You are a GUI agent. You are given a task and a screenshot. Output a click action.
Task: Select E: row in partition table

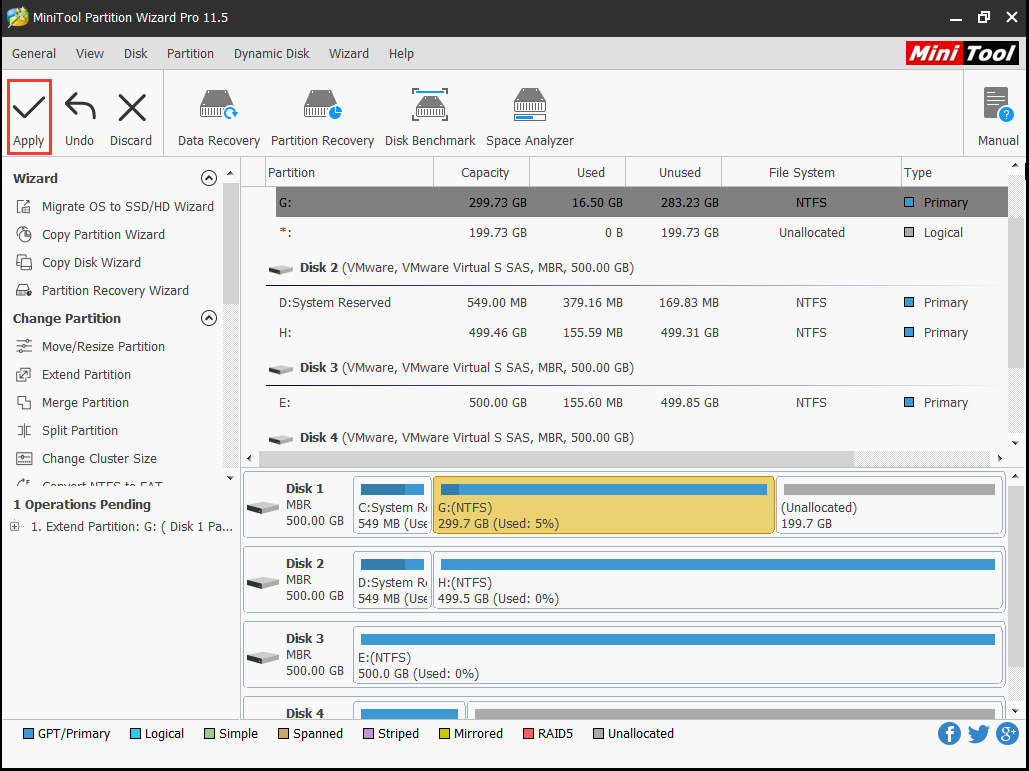(x=642, y=403)
